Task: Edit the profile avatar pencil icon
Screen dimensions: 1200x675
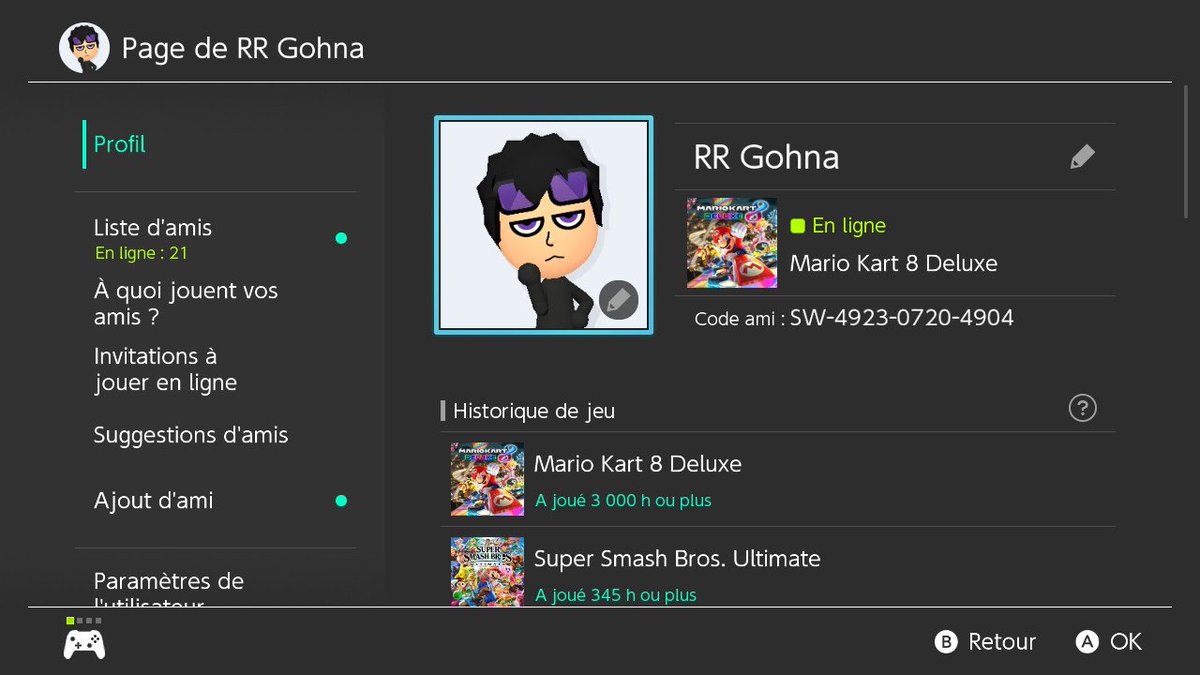Action: coord(619,299)
